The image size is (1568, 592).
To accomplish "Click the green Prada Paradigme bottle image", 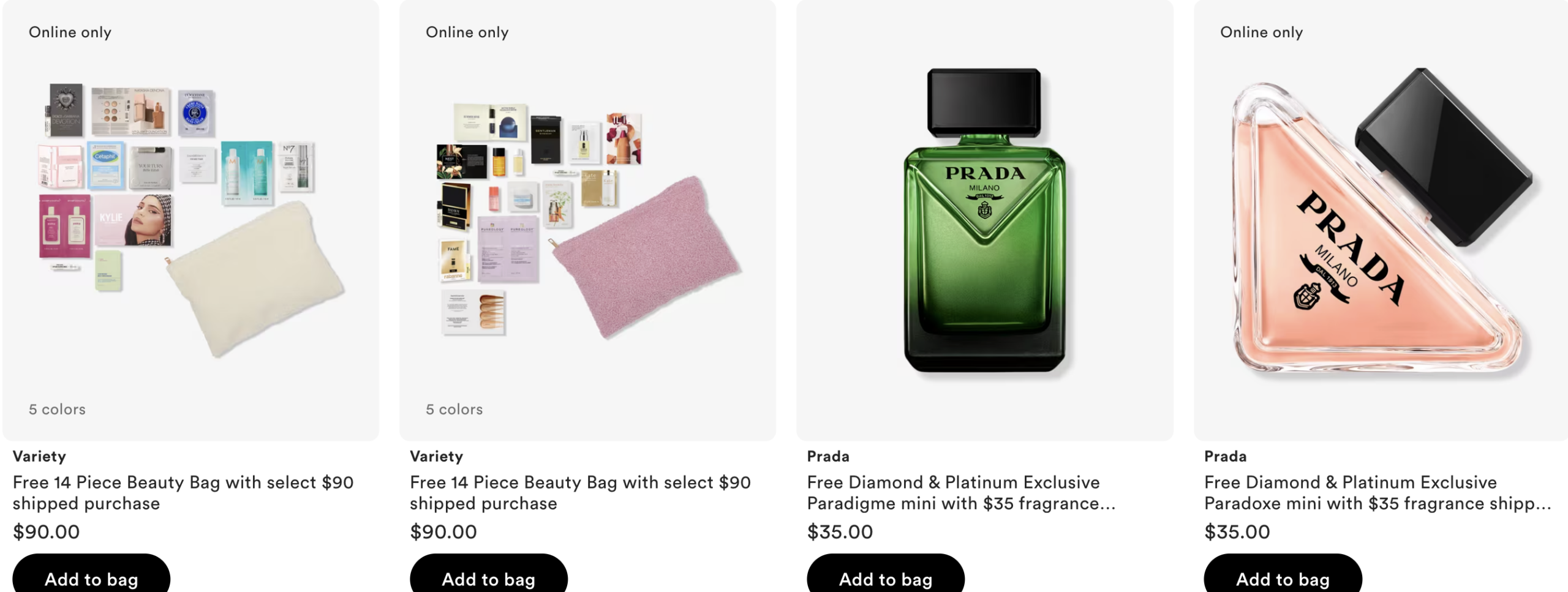I will (x=984, y=220).
